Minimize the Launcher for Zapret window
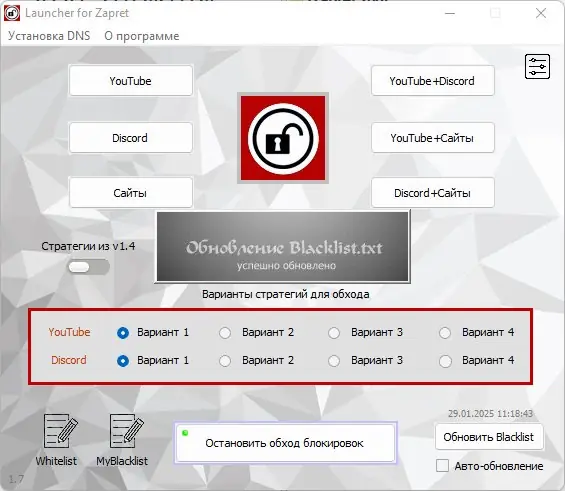 tap(450, 13)
